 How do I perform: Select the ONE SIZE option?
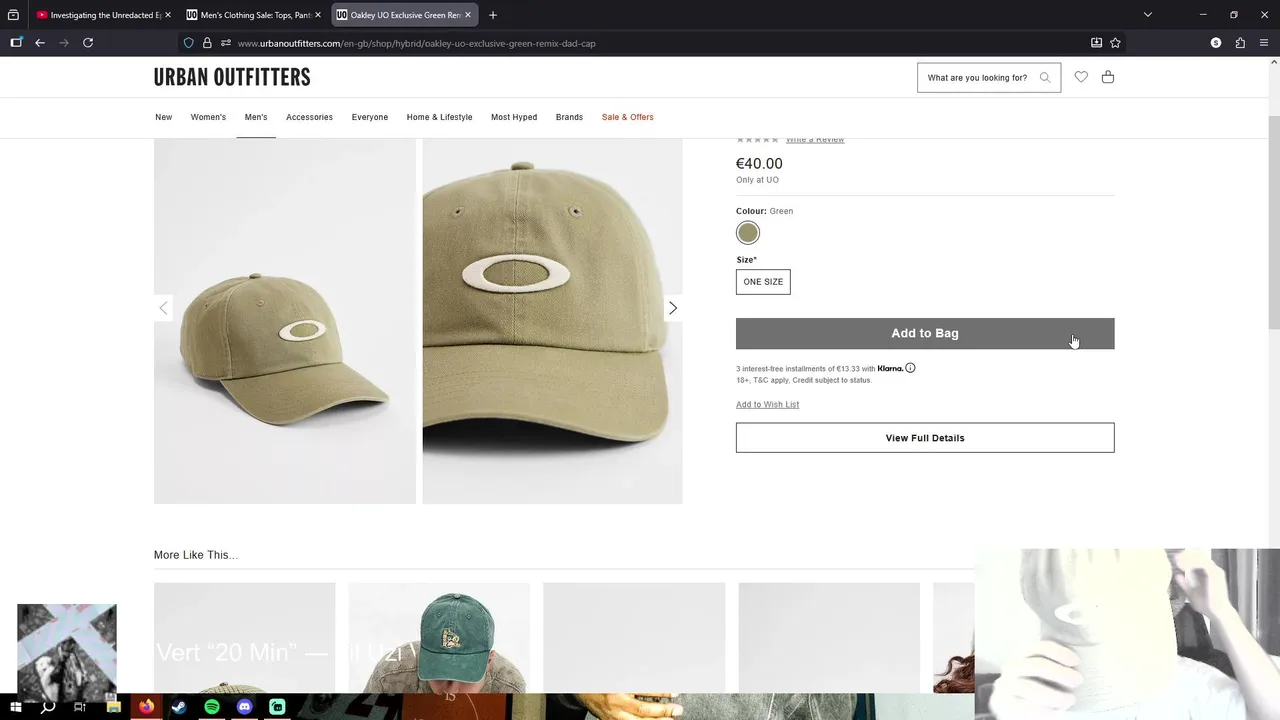[763, 282]
